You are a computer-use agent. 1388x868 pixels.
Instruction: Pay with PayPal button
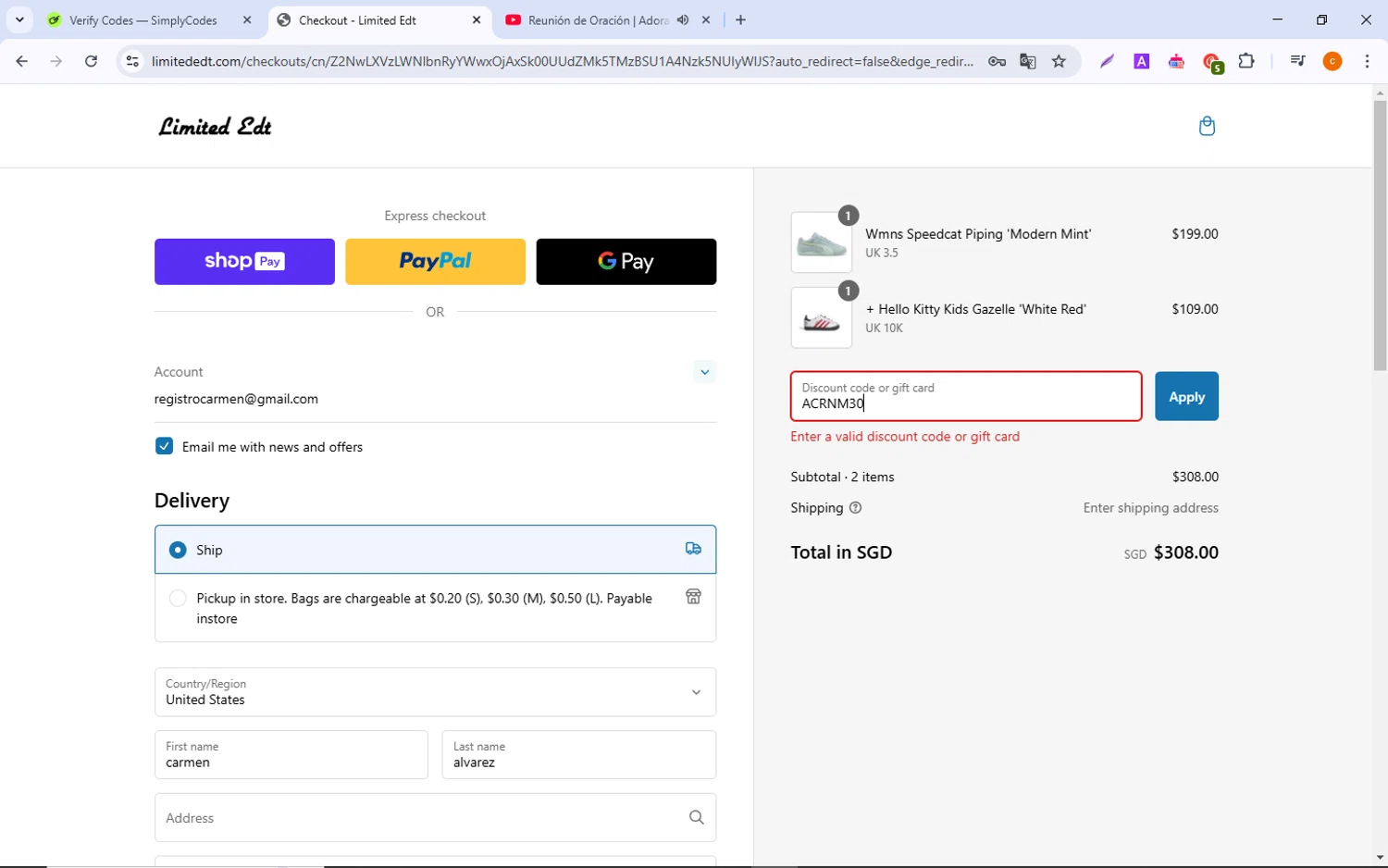pyautogui.click(x=435, y=262)
